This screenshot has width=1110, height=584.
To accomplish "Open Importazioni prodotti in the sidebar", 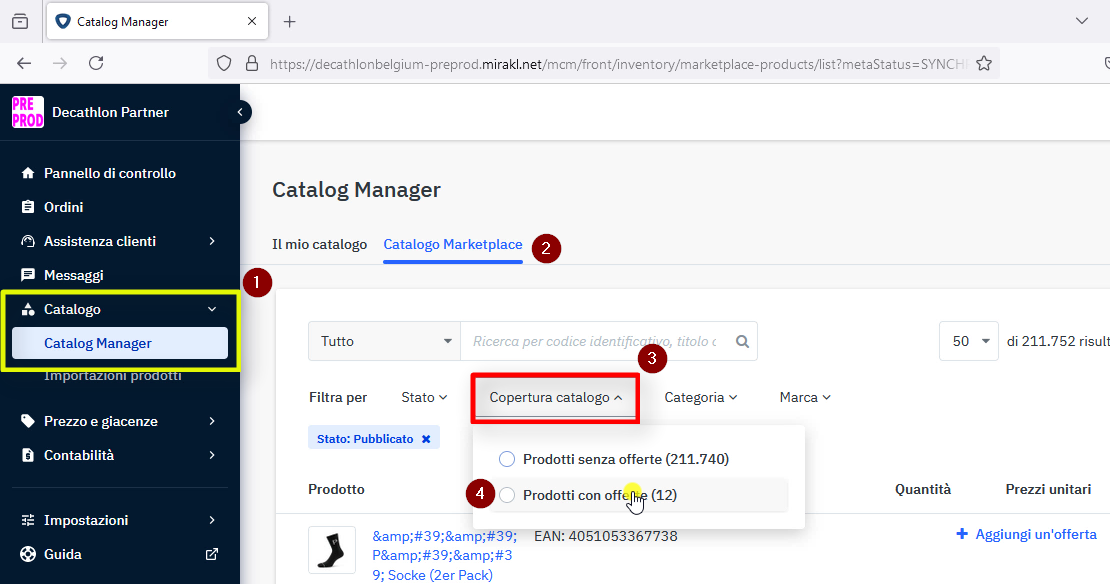I will pos(113,376).
